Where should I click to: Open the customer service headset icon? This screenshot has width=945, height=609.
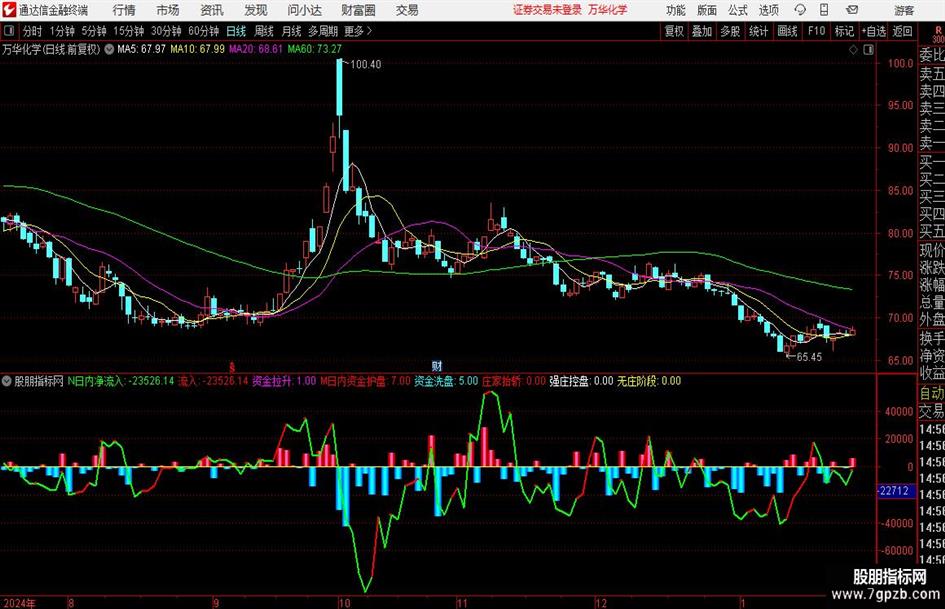point(800,10)
